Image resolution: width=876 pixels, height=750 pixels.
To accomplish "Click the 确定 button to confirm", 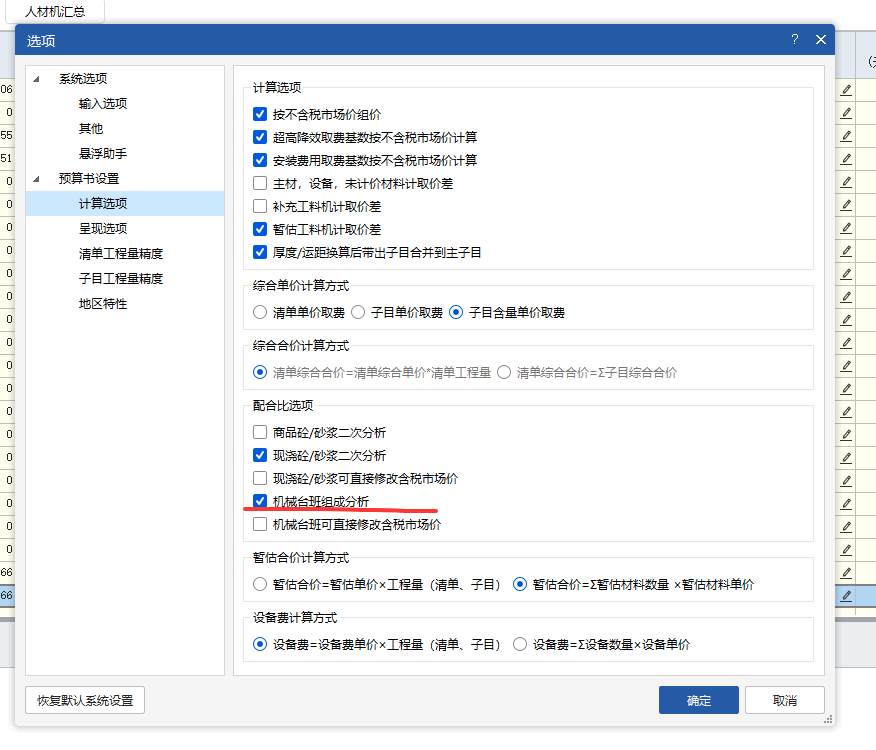I will 698,700.
